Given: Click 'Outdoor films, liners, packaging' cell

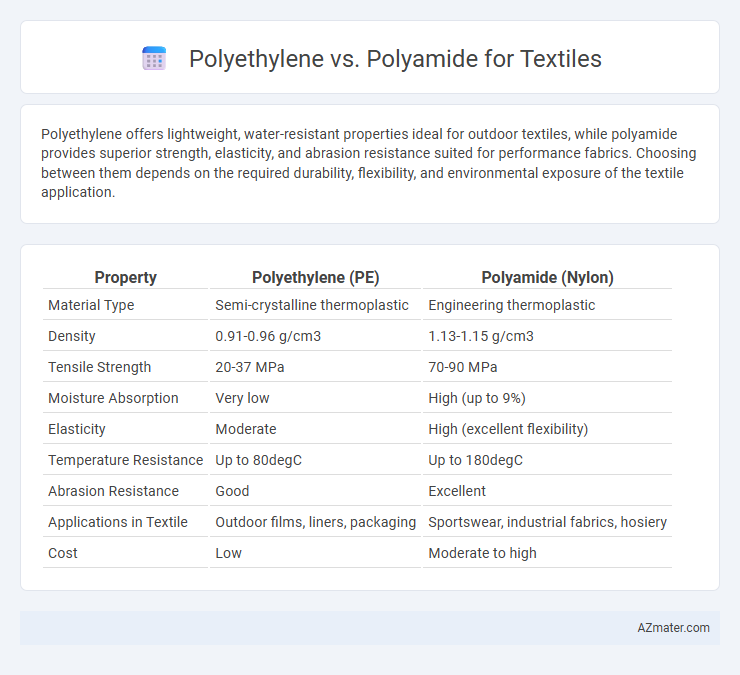Looking at the screenshot, I should pyautogui.click(x=316, y=522).
